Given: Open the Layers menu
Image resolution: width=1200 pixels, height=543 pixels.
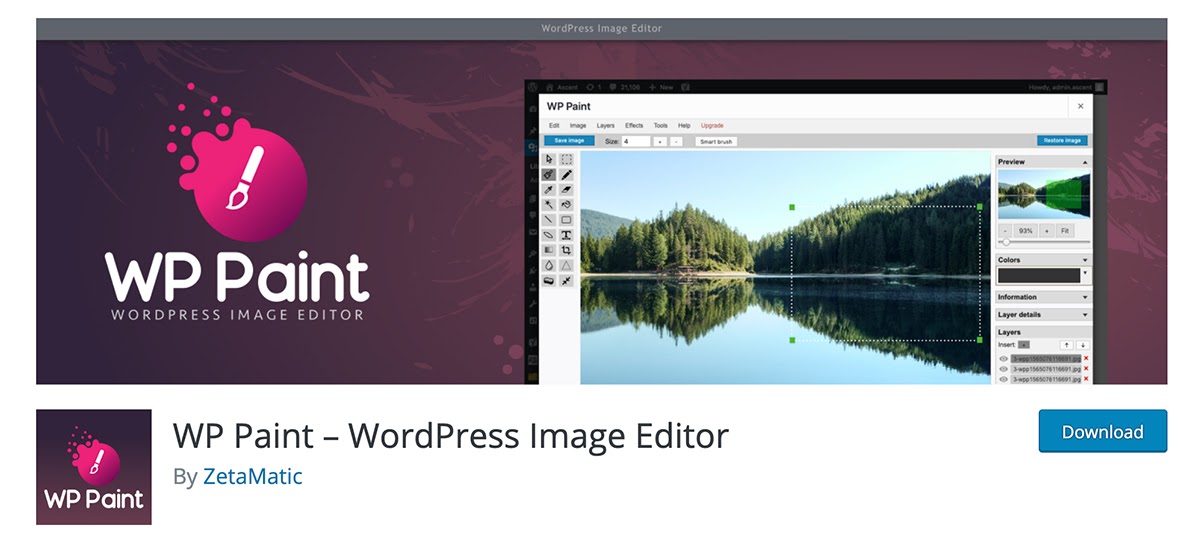Looking at the screenshot, I should 606,125.
